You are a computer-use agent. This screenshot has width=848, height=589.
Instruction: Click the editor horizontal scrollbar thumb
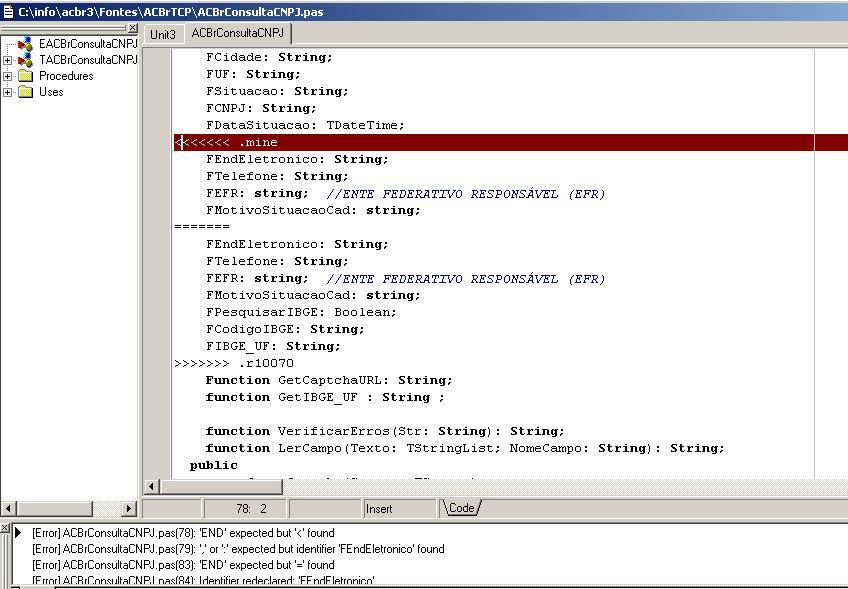(221, 487)
